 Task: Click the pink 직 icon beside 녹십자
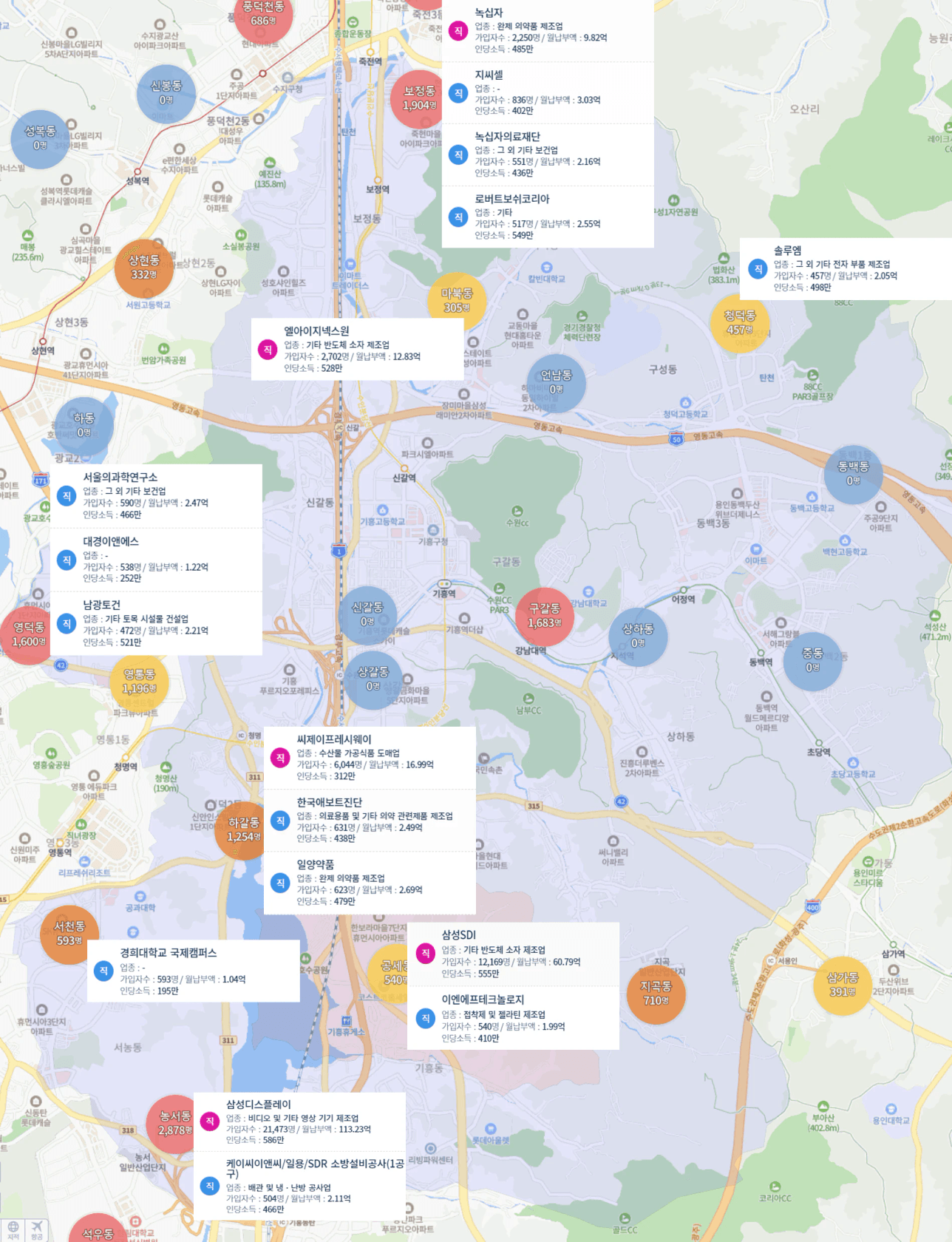click(458, 31)
